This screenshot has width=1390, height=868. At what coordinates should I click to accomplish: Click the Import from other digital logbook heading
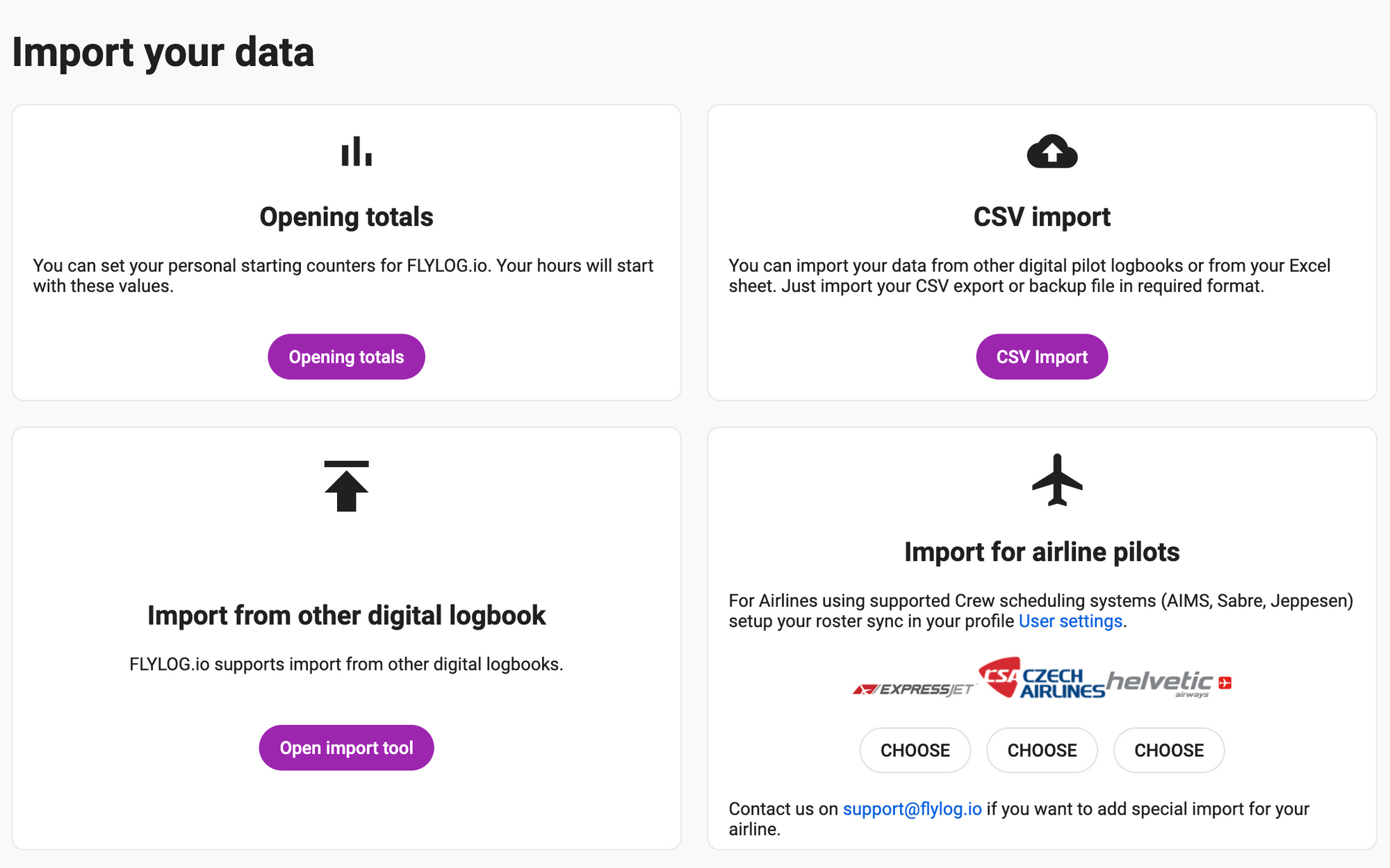(x=346, y=616)
